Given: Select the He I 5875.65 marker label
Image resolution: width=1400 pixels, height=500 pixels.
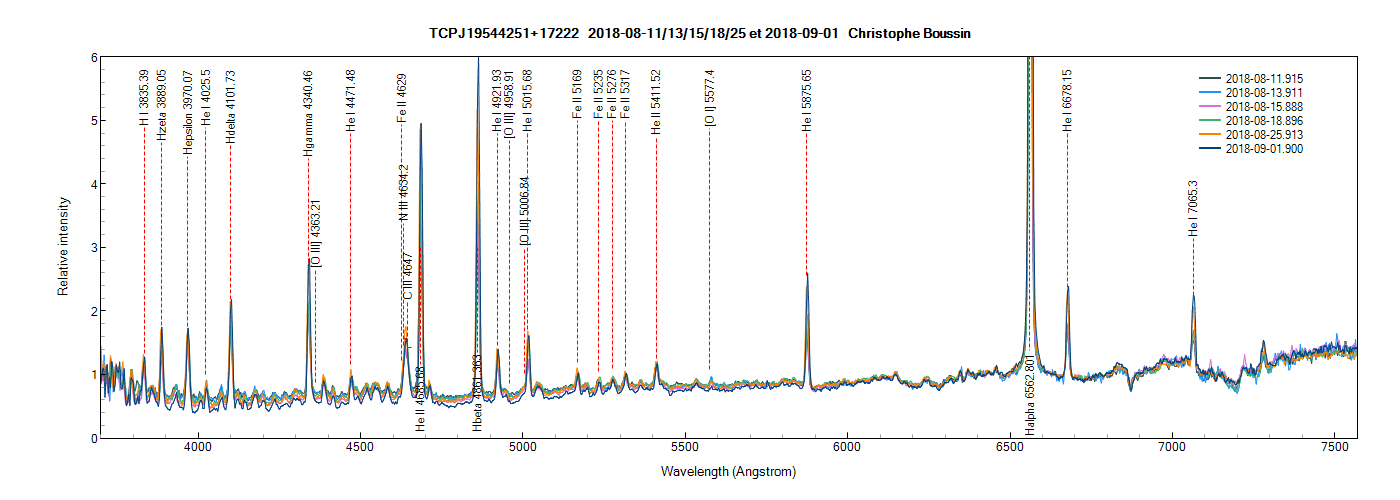Looking at the screenshot, I should [x=807, y=100].
